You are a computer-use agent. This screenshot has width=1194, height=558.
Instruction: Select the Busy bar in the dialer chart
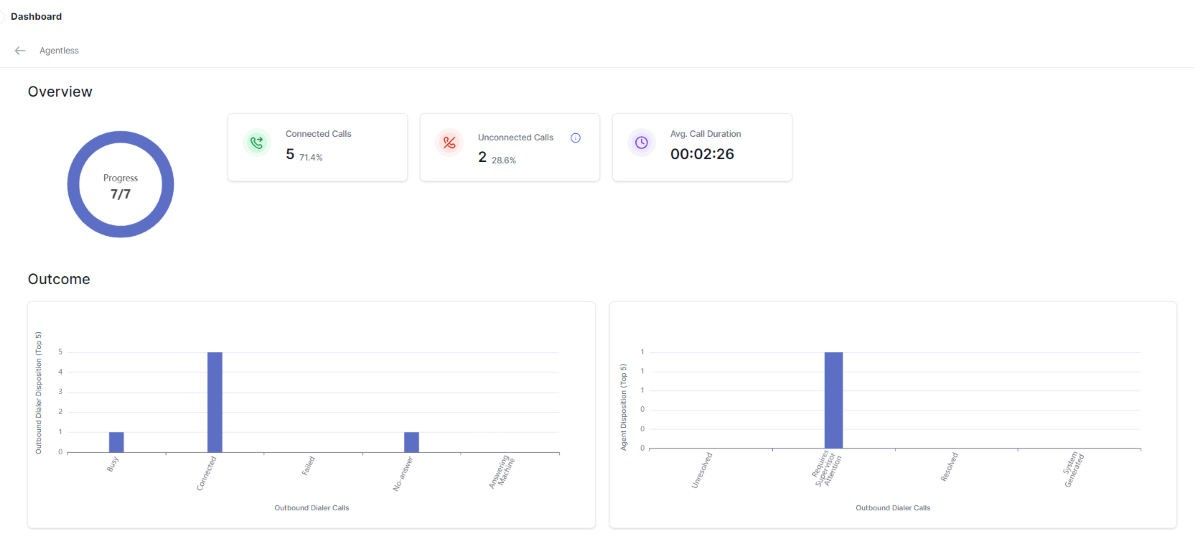tap(116, 442)
